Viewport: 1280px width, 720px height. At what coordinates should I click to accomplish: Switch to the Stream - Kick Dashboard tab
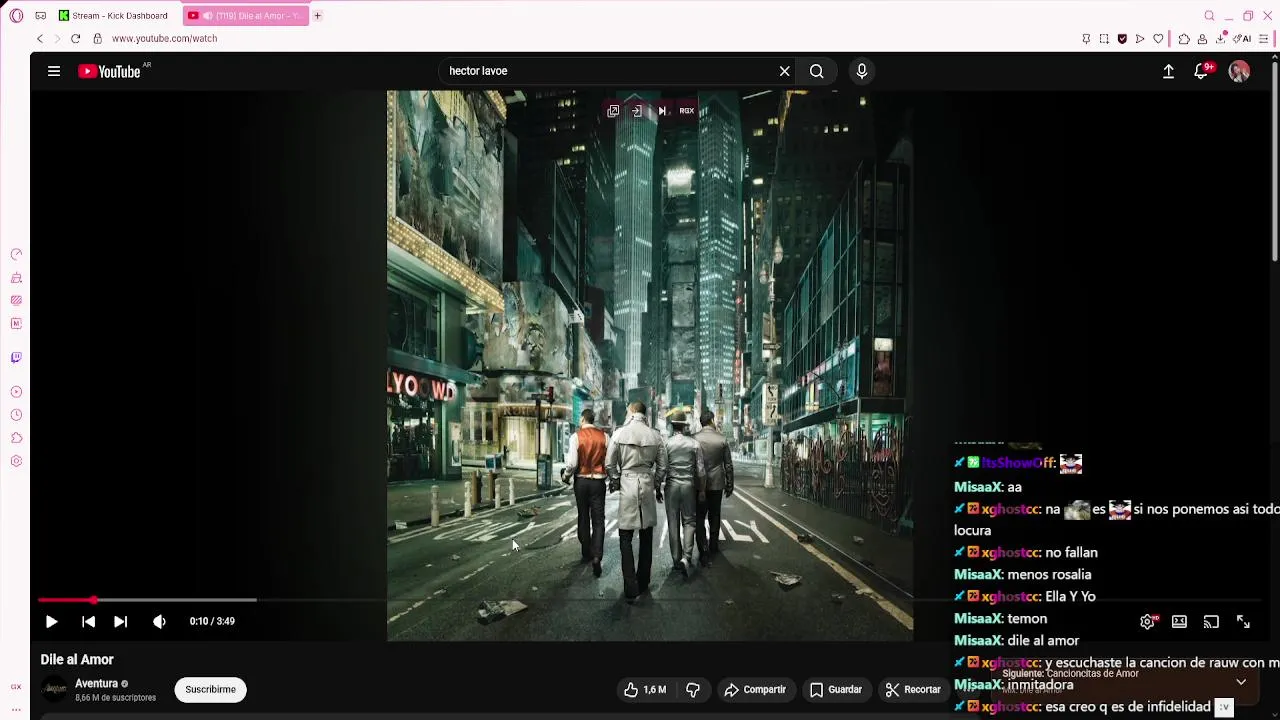tap(112, 16)
